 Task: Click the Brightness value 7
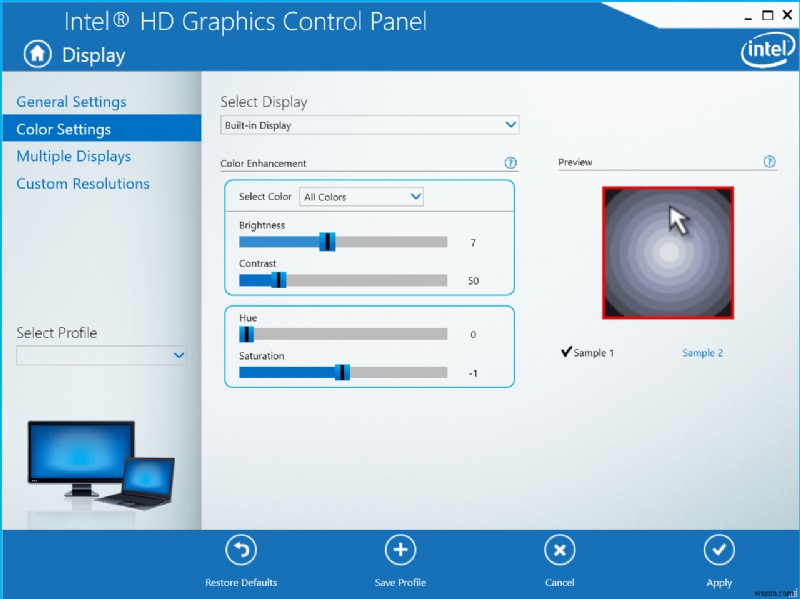click(x=473, y=243)
